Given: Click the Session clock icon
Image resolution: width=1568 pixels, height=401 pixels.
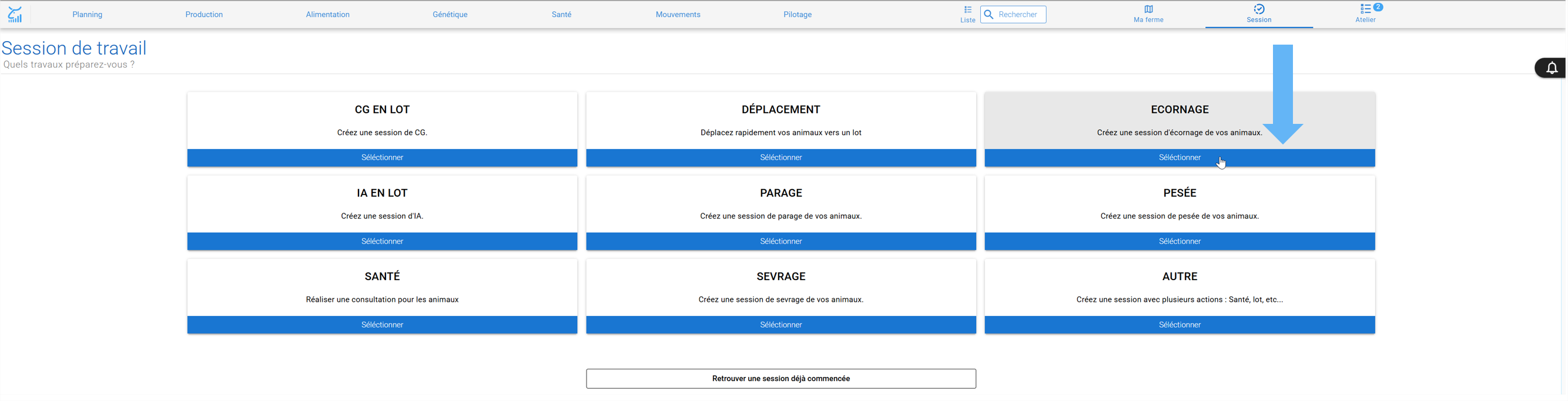Looking at the screenshot, I should click(x=1259, y=9).
